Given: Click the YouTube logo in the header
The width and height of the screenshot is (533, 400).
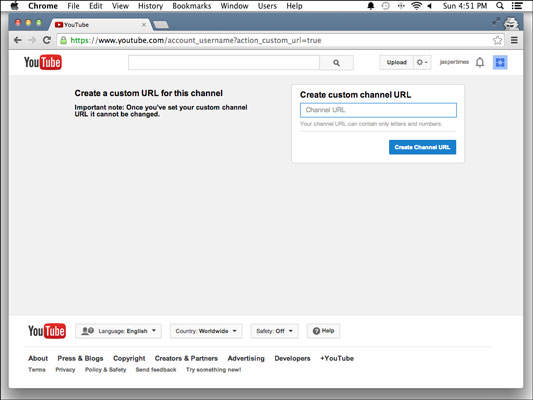Looking at the screenshot, I should tap(42, 62).
